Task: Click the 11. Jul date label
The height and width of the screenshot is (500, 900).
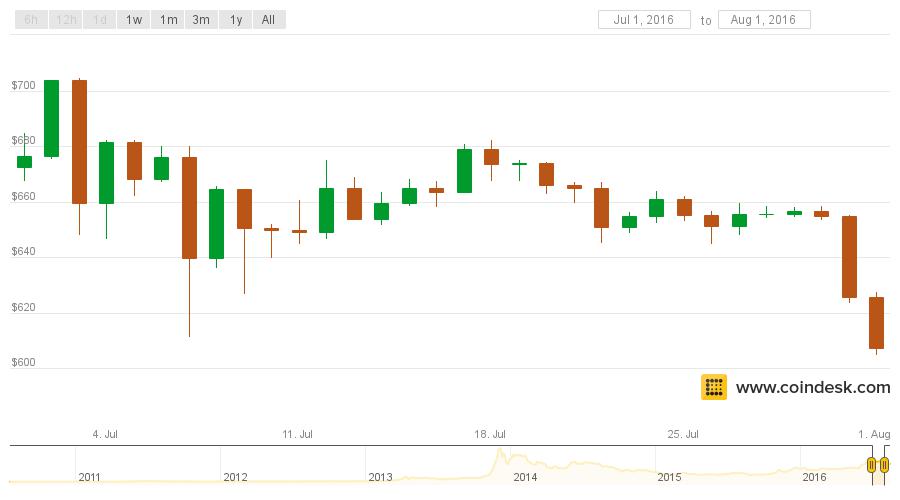Action: click(297, 435)
